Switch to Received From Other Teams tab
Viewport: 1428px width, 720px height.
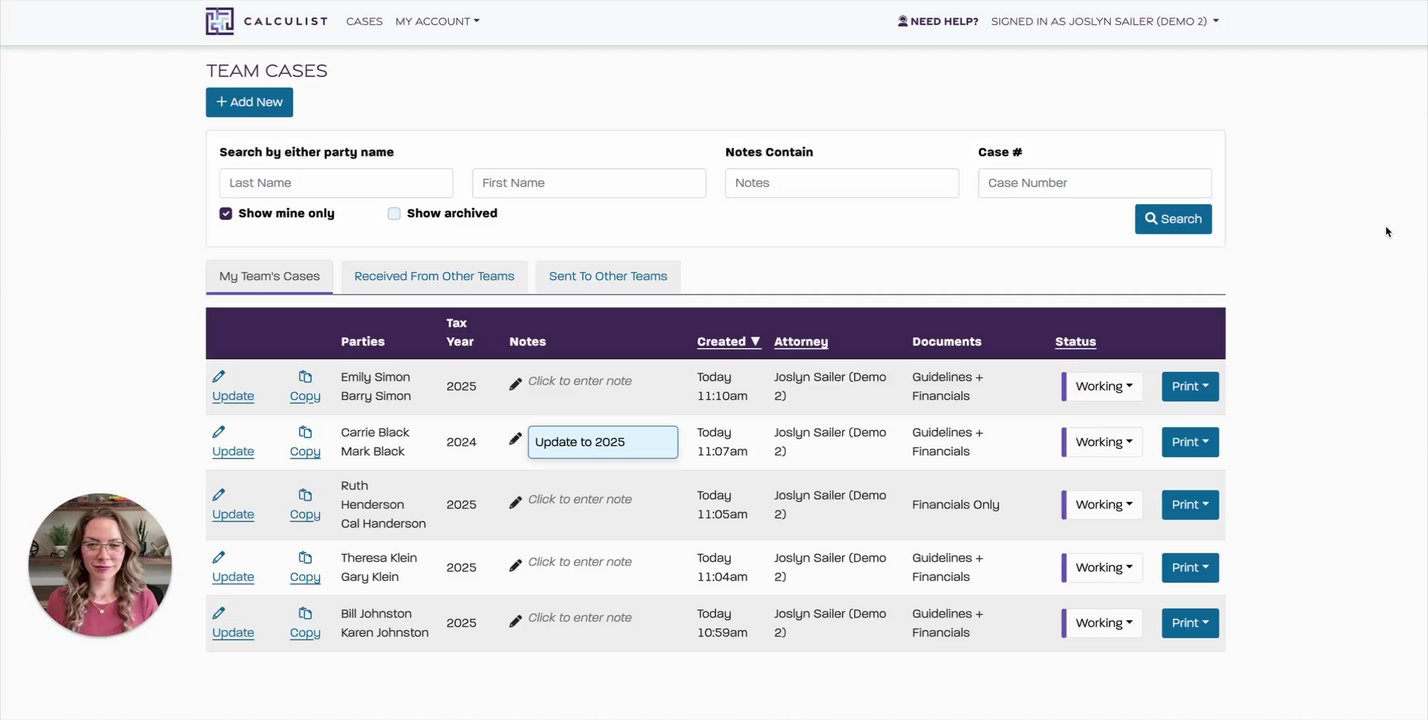(434, 276)
